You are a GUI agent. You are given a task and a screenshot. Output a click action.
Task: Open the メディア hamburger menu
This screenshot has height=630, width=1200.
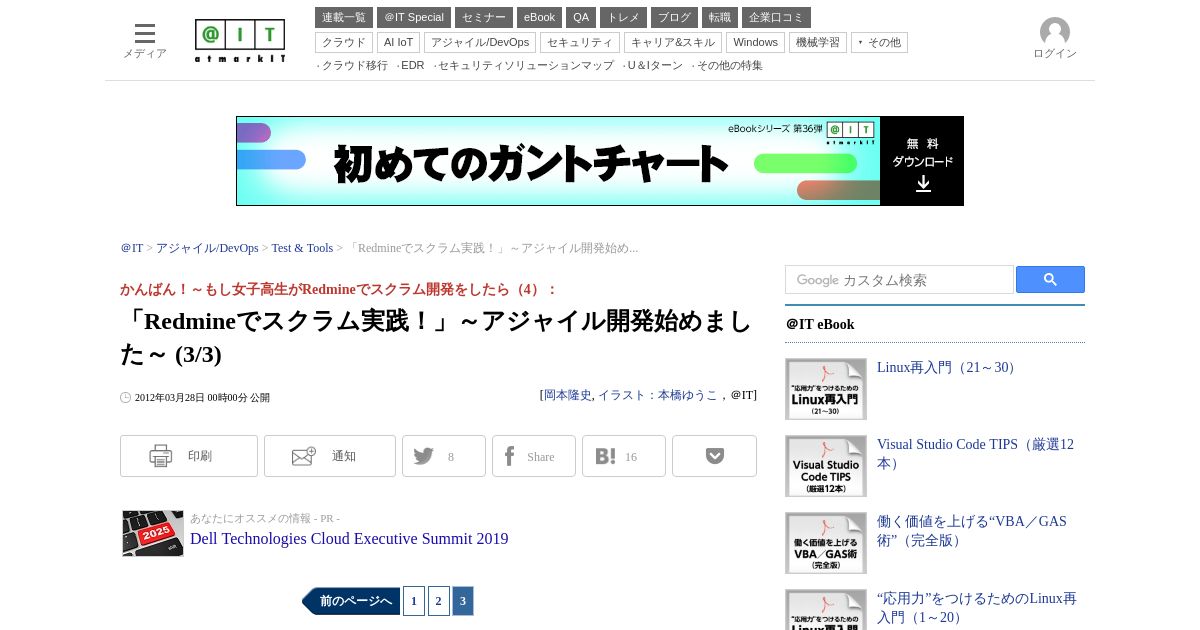(145, 40)
